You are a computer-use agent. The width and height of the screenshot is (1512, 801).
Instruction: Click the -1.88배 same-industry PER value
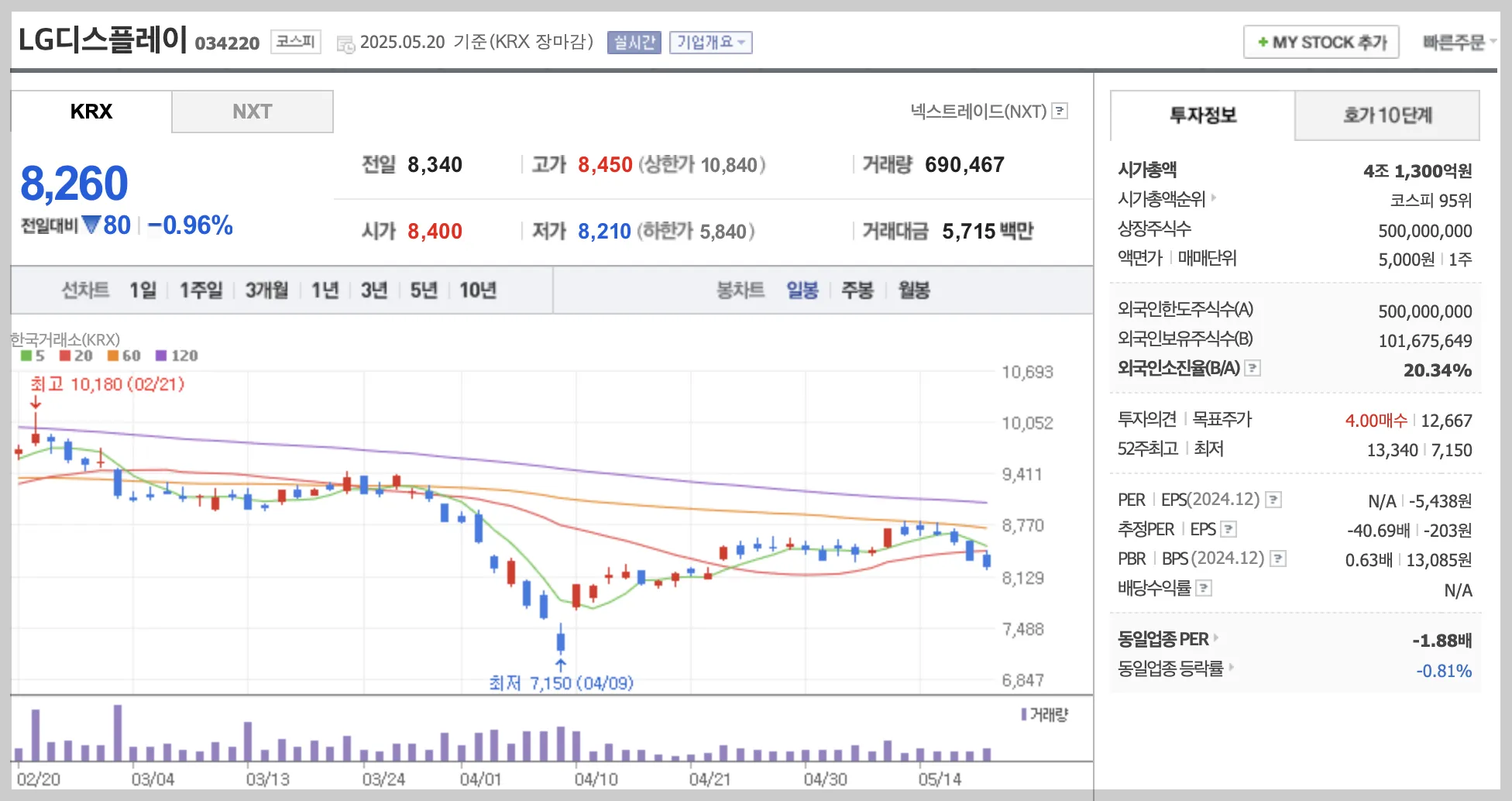point(1442,641)
